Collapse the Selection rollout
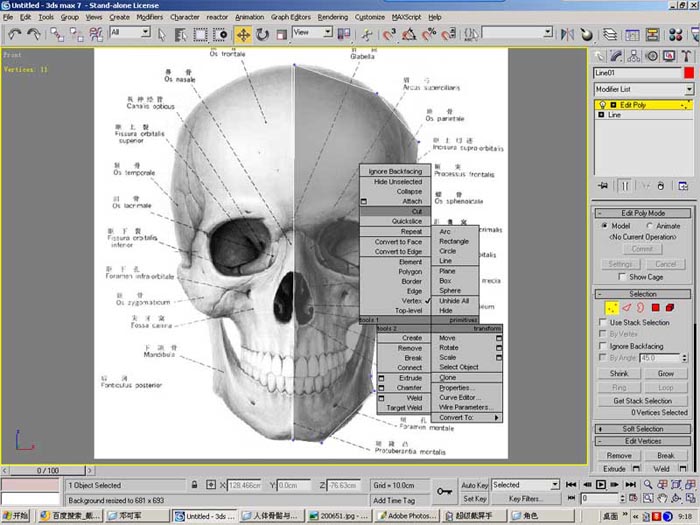The height and width of the screenshot is (525, 700). click(x=643, y=294)
